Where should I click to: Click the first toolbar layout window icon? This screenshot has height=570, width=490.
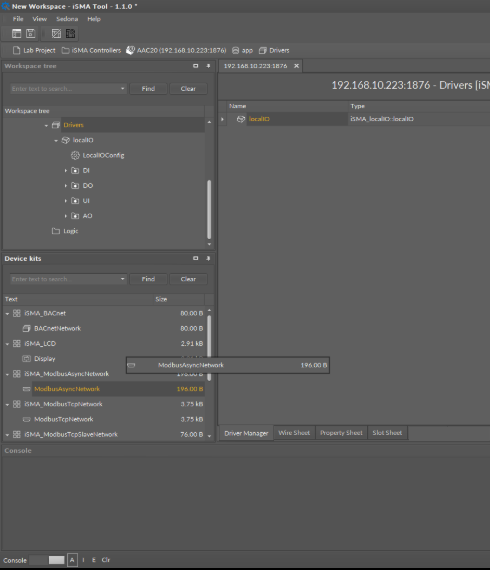[x=17, y=34]
